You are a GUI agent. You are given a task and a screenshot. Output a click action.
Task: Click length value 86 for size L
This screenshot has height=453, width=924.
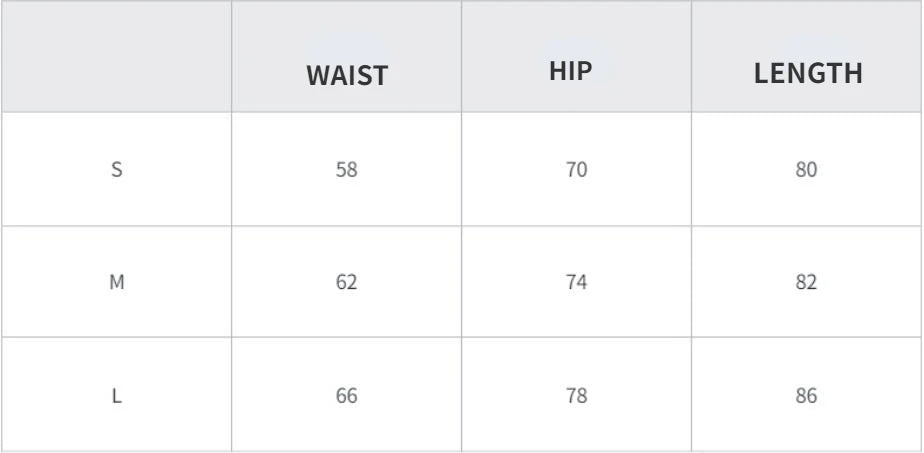806,395
